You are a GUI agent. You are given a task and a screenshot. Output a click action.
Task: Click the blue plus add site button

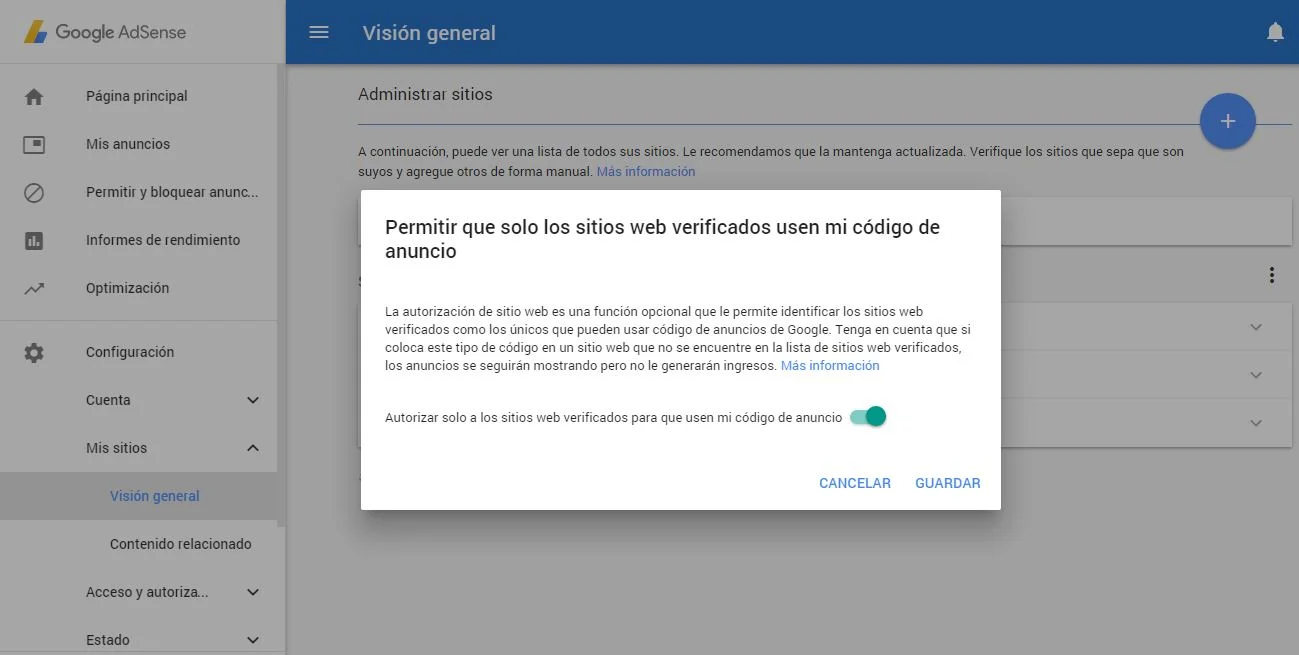(x=1227, y=122)
